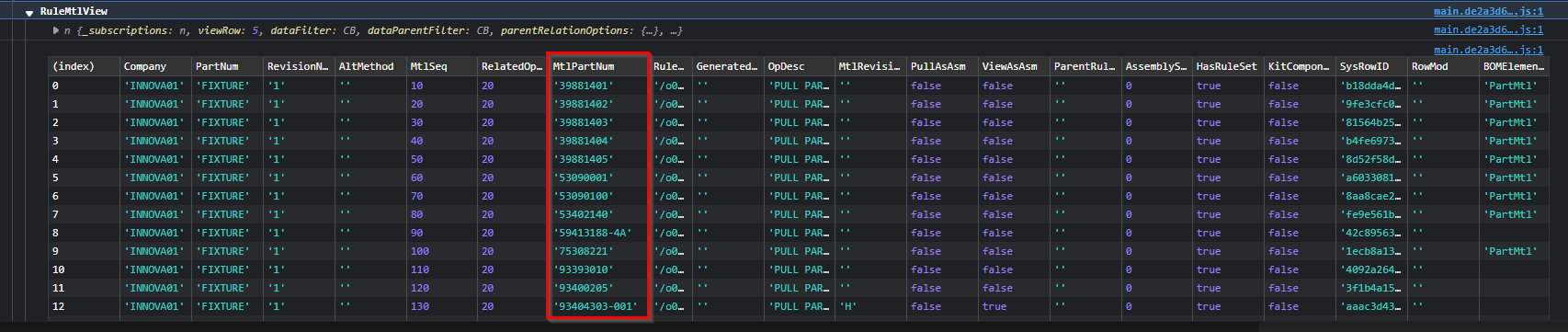Click MtlSeq cell with value 50
This screenshot has width=1568, height=332.
point(443,159)
